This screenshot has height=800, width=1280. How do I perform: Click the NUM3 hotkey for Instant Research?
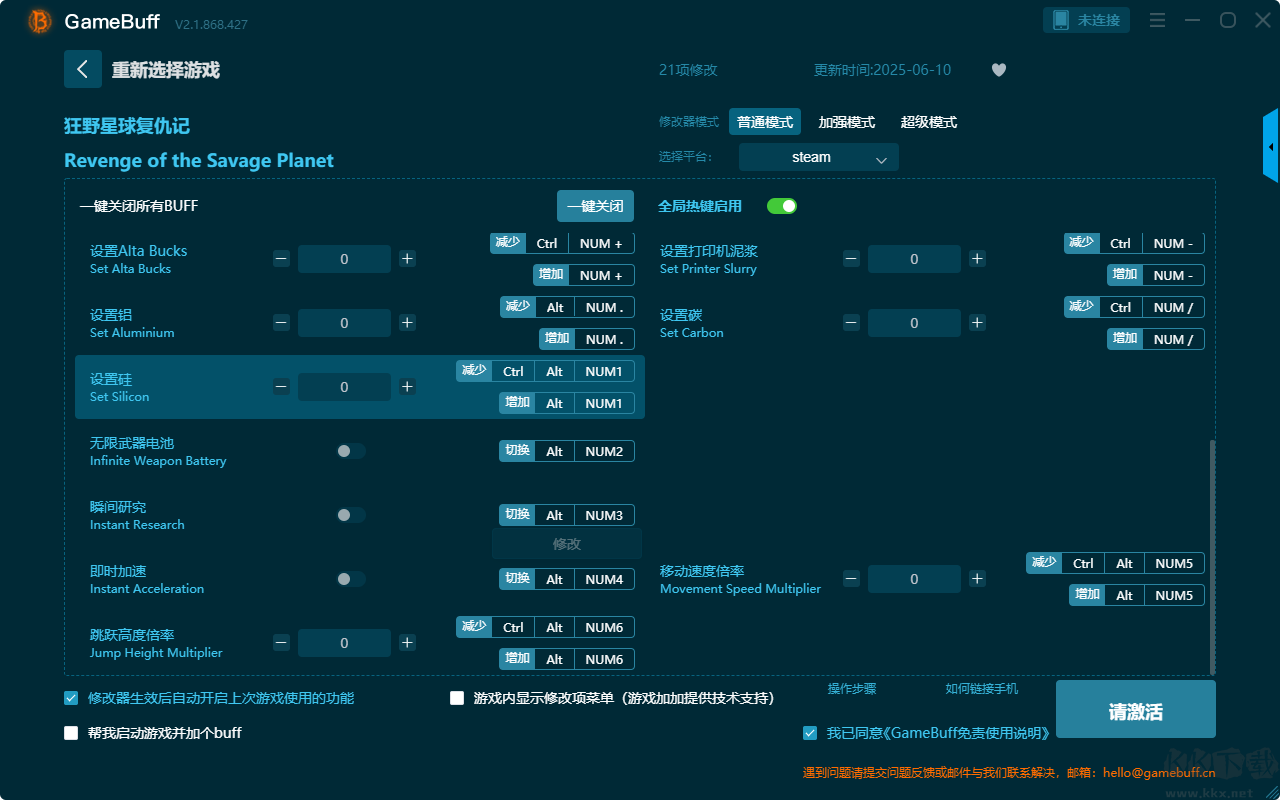(604, 515)
